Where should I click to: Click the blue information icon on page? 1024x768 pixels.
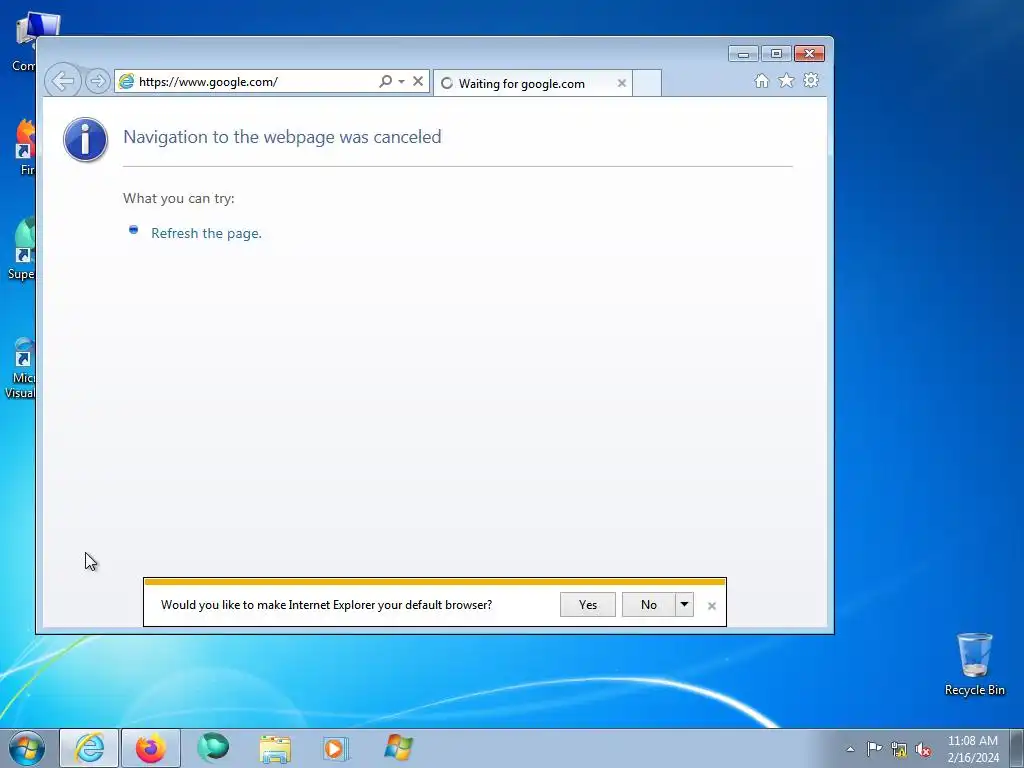tap(86, 140)
